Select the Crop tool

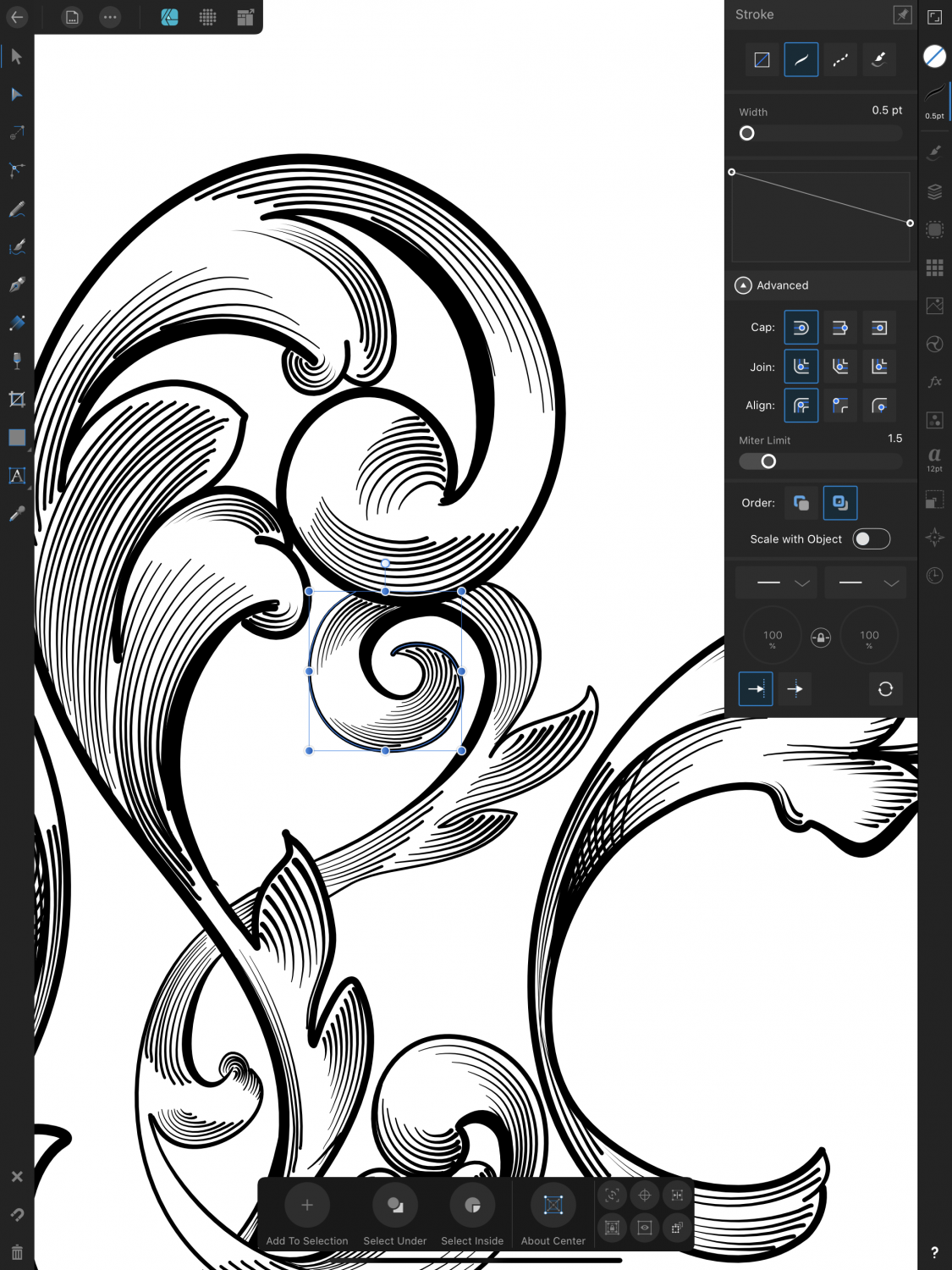pyautogui.click(x=17, y=400)
